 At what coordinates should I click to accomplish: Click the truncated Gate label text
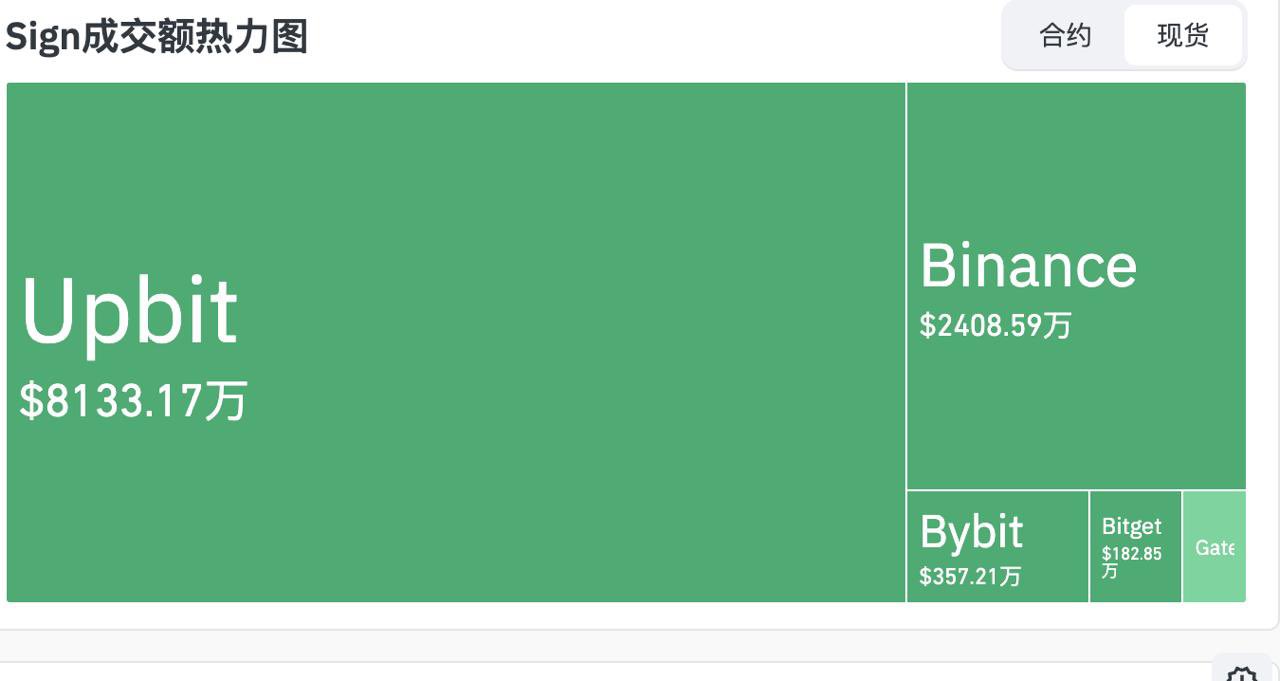point(1214,548)
